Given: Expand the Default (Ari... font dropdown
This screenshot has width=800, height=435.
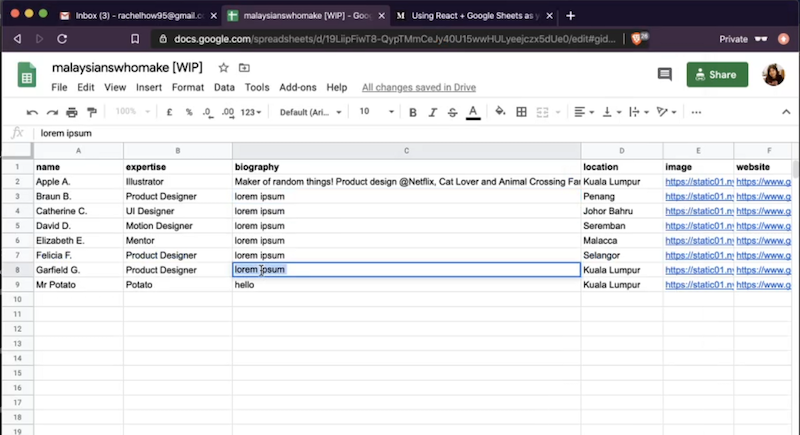Looking at the screenshot, I should pos(310,112).
